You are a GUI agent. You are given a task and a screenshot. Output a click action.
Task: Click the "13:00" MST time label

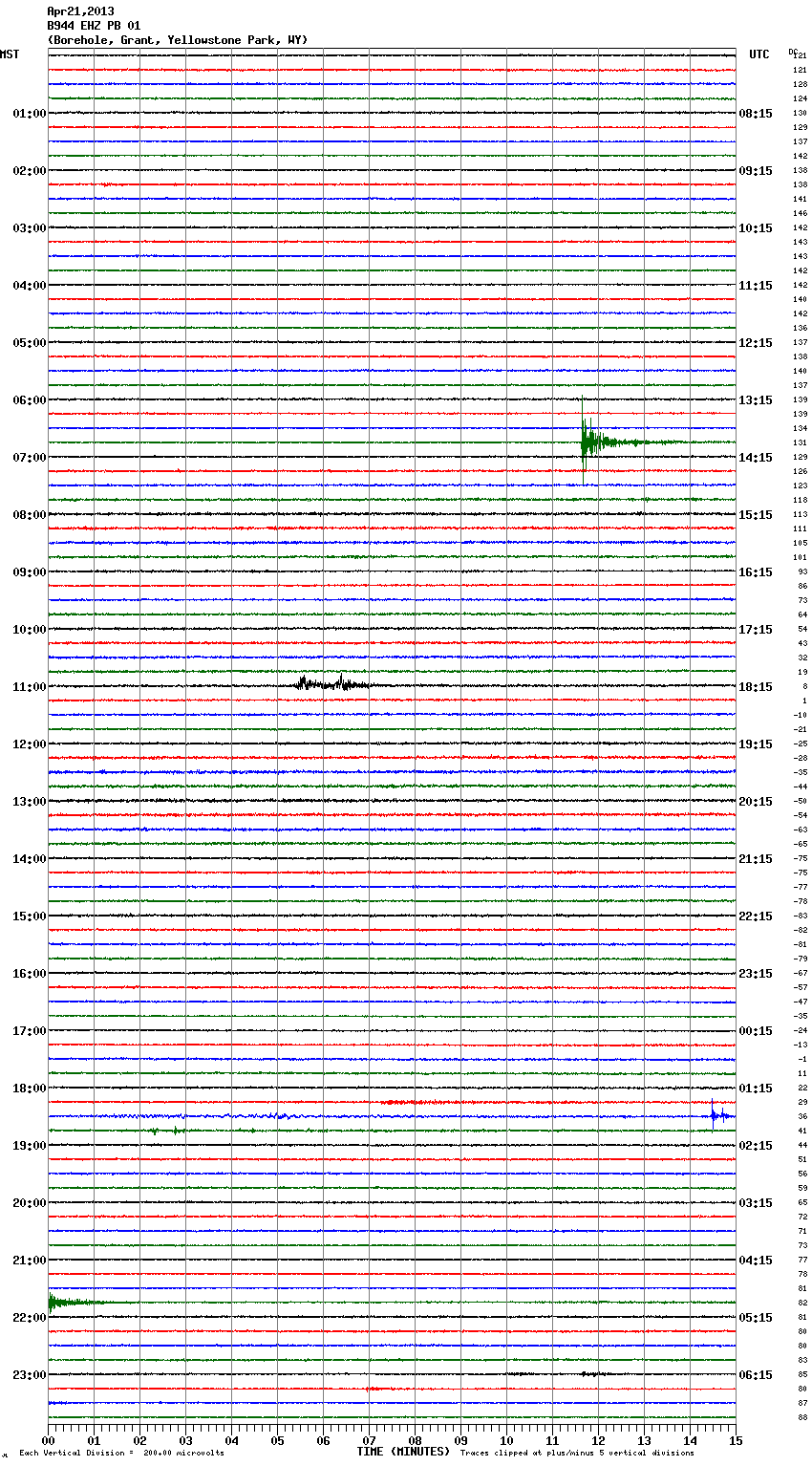(x=30, y=802)
